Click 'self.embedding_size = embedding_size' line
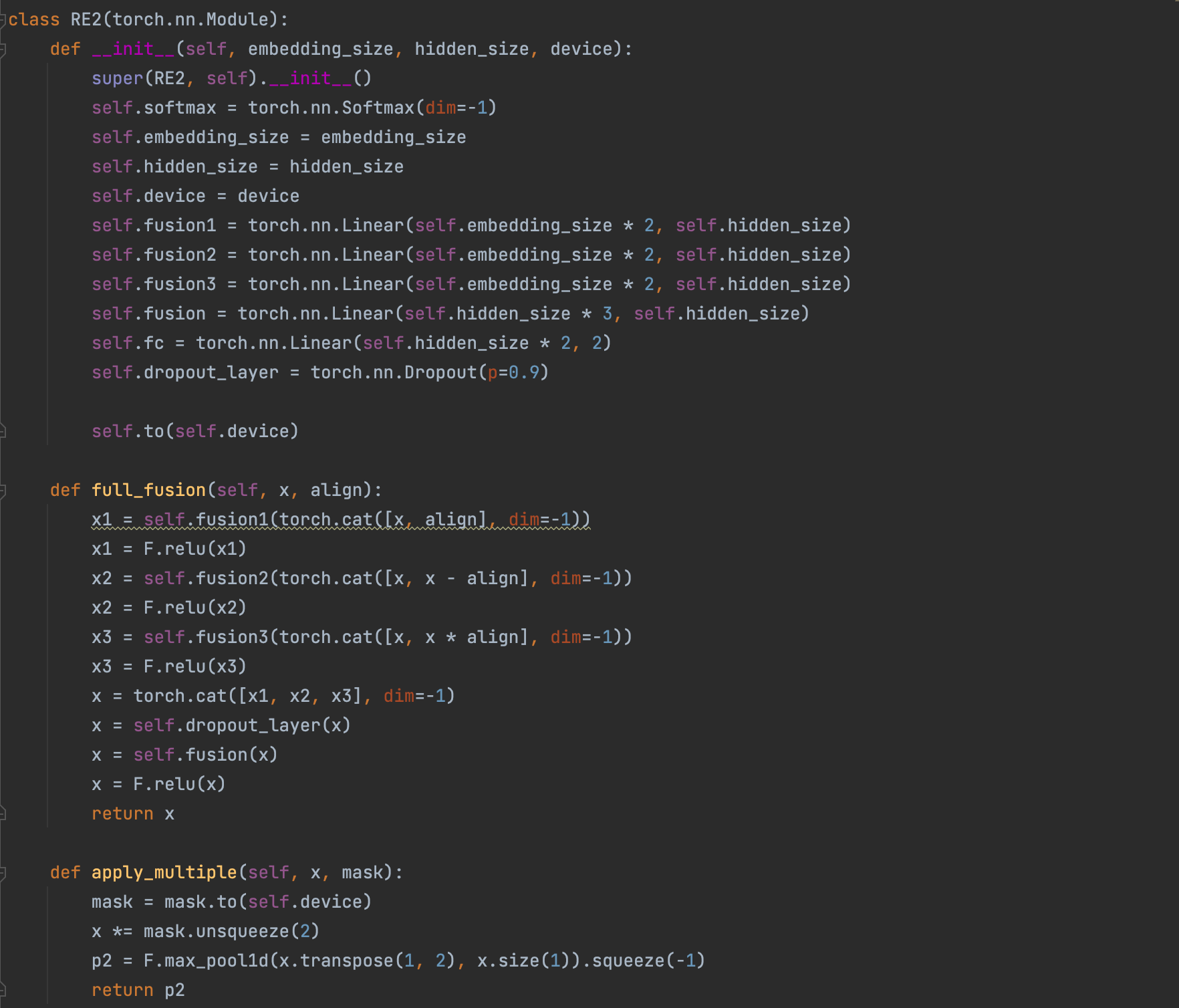The image size is (1179, 1008). pyautogui.click(x=279, y=137)
